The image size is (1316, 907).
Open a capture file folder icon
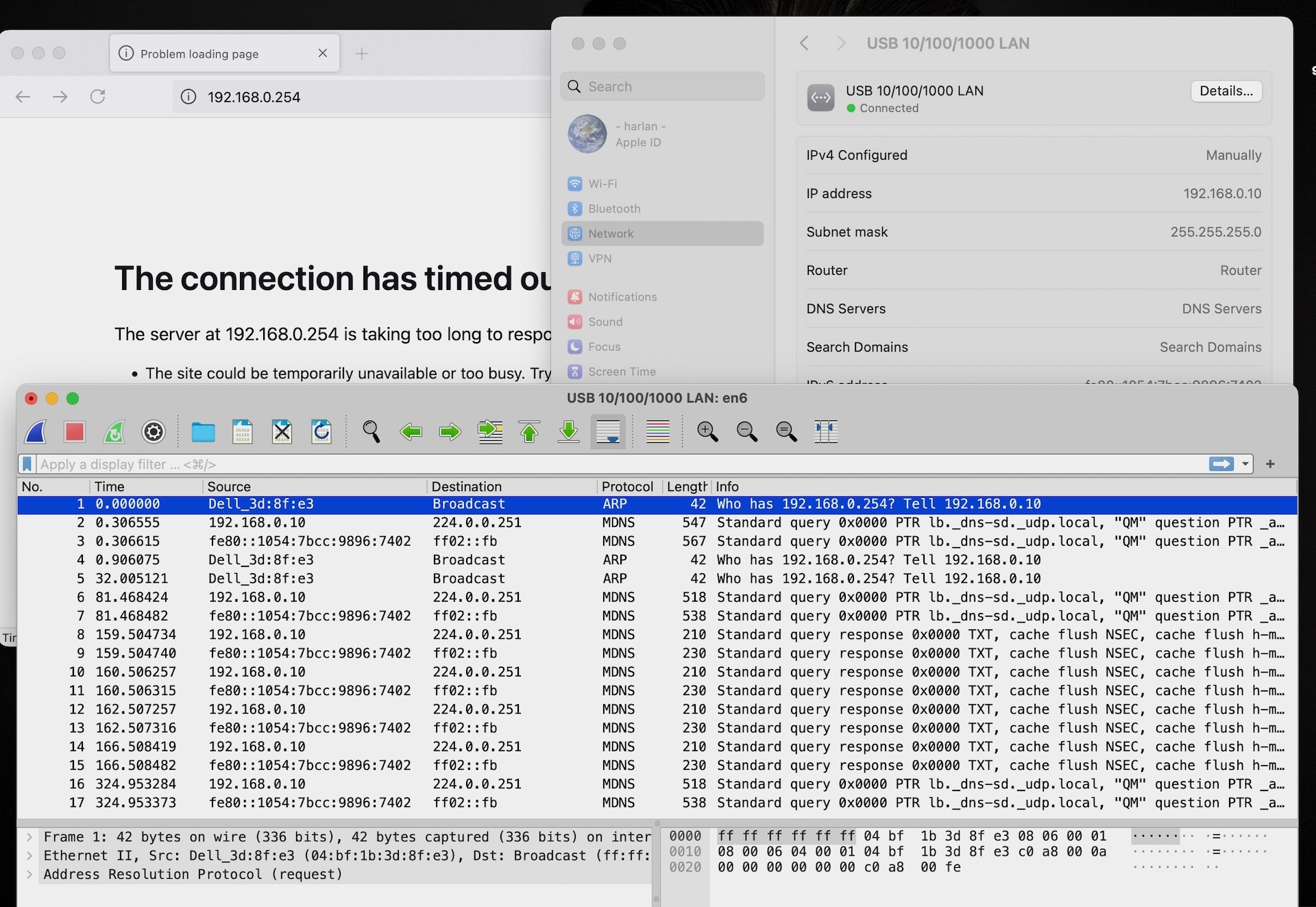(x=203, y=432)
